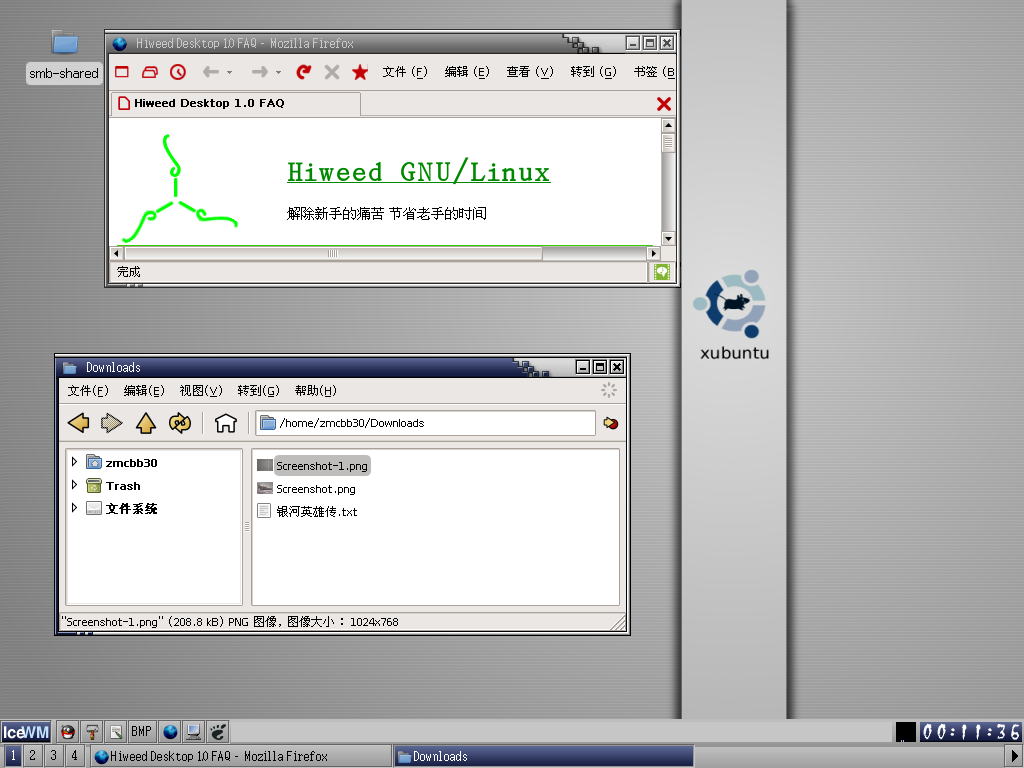The width and height of the screenshot is (1024, 768).
Task: Launch GNOME foot icon in taskbar
Action: point(217,732)
